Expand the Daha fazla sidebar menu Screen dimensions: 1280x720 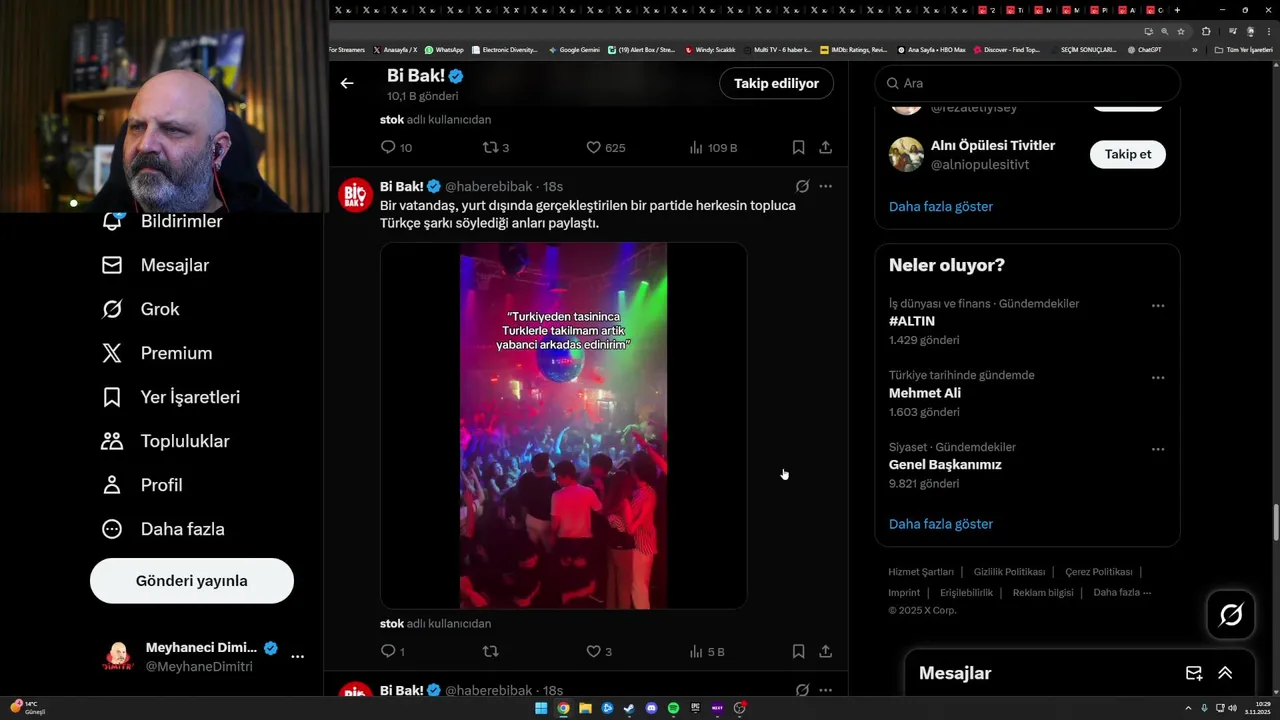coord(163,529)
